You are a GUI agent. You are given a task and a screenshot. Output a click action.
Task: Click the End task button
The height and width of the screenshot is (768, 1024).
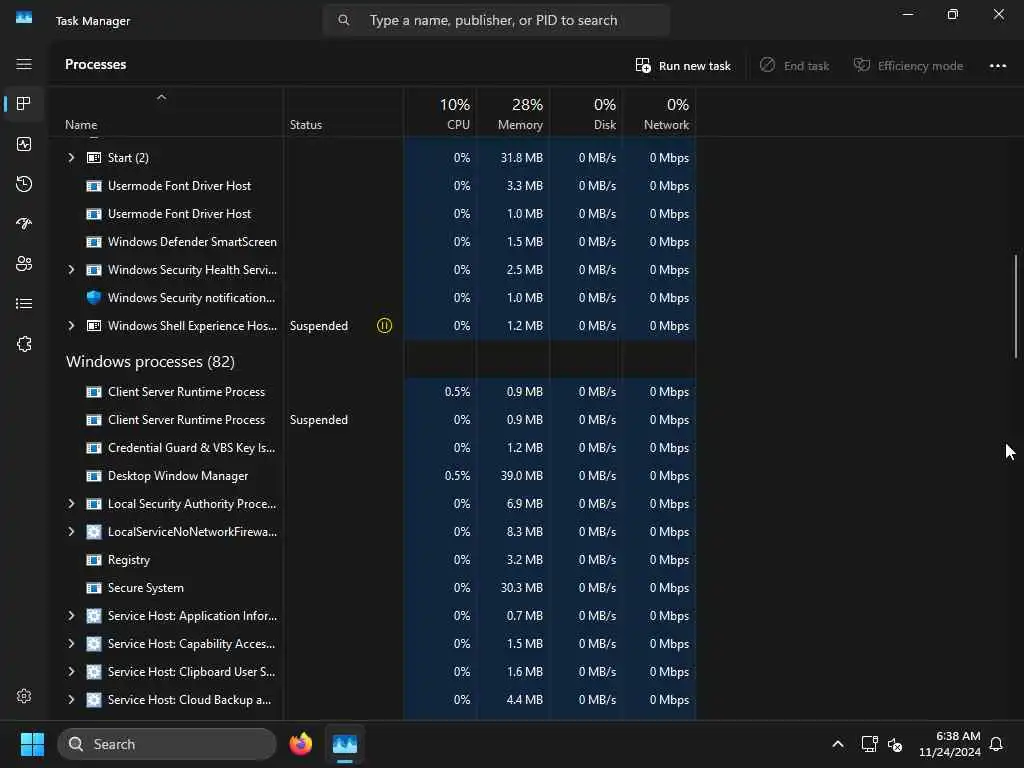(794, 65)
